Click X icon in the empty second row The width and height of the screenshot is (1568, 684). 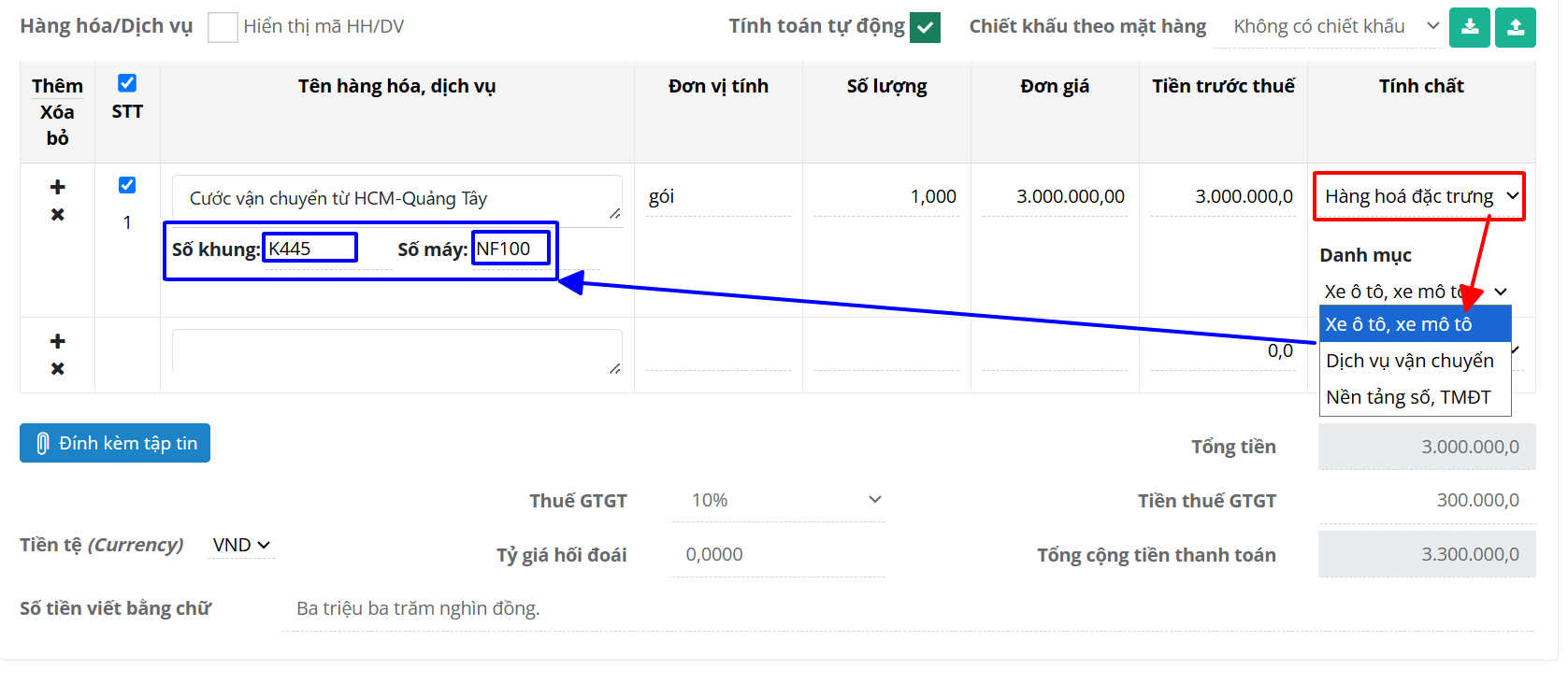(57, 369)
